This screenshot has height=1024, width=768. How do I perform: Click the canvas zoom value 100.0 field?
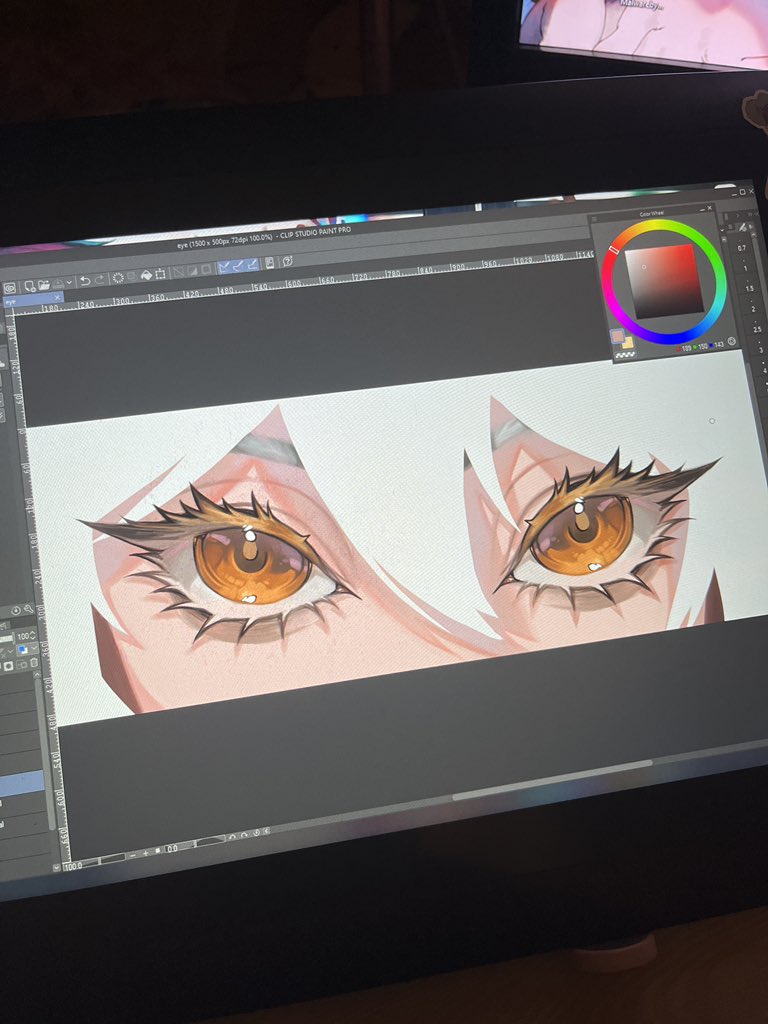tap(72, 866)
